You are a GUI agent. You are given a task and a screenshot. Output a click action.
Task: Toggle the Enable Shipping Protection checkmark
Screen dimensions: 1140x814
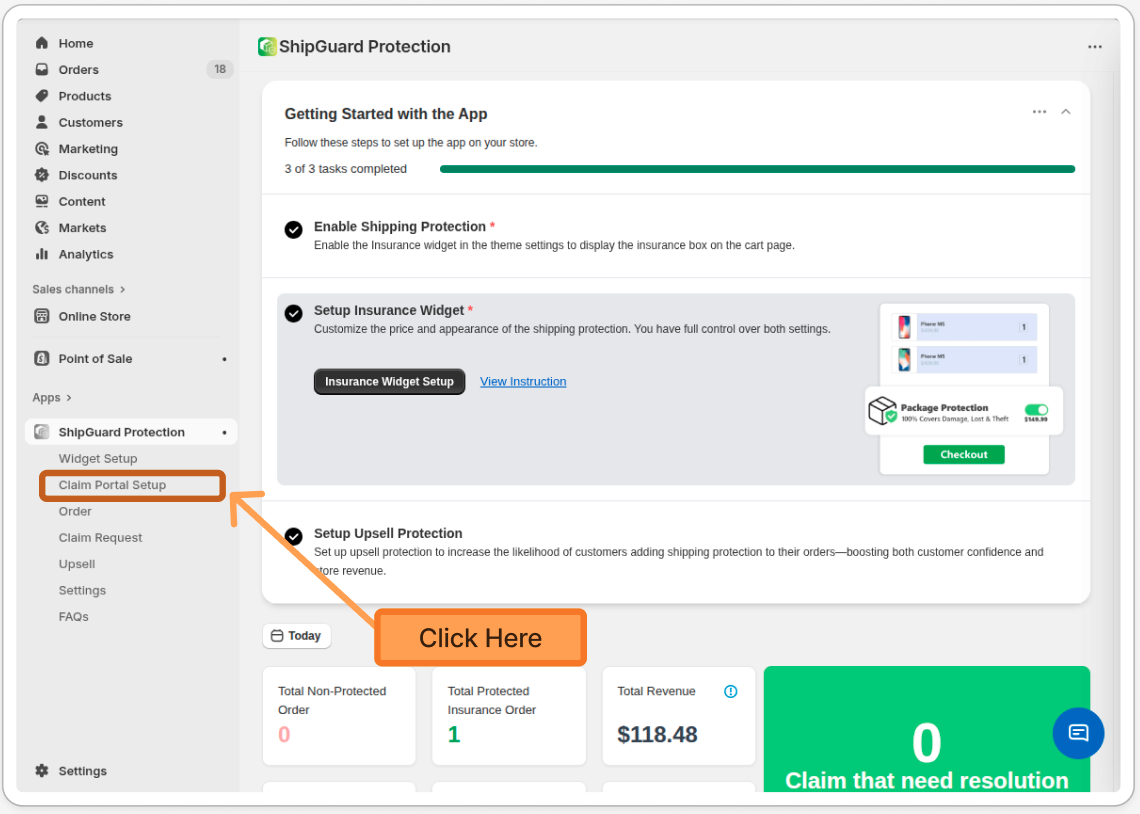pos(293,230)
